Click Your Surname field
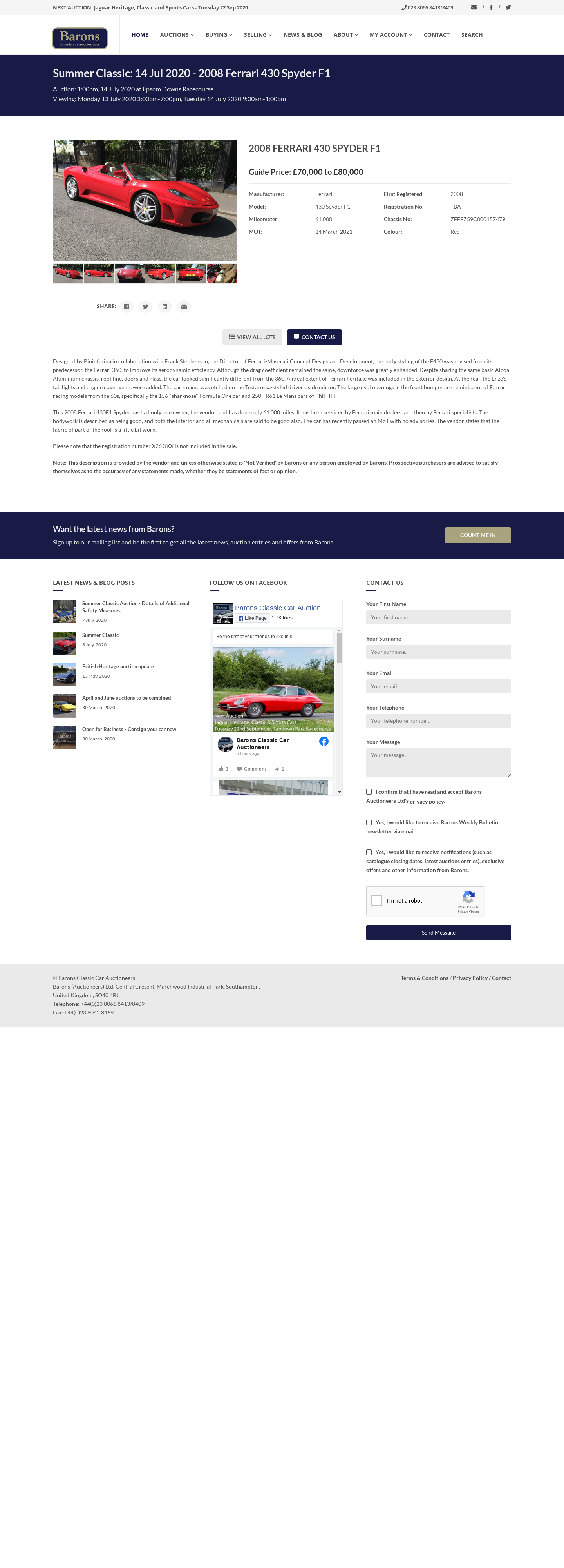 [438, 652]
